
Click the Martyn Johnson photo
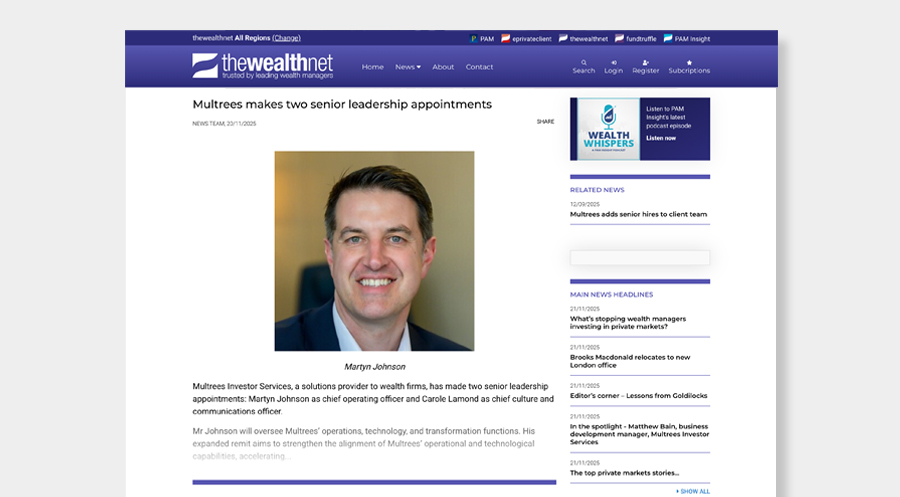[374, 251]
